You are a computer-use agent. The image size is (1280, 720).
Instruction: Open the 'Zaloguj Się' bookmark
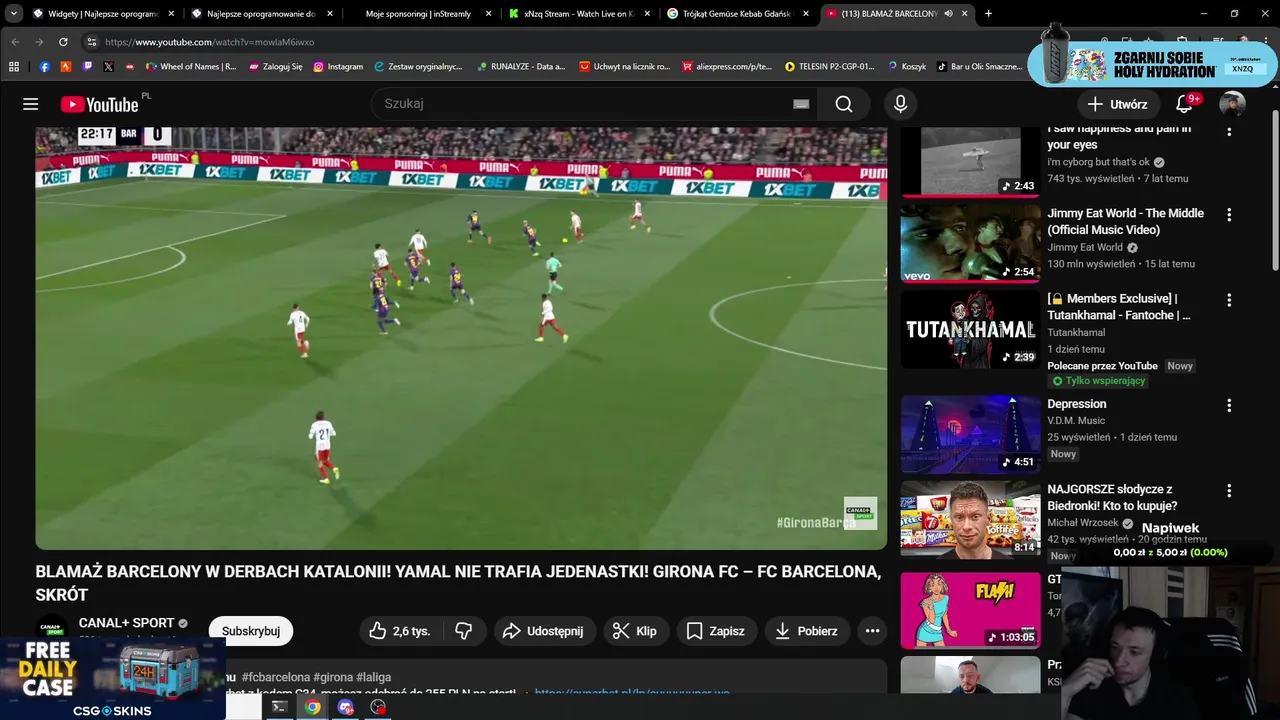[x=275, y=67]
